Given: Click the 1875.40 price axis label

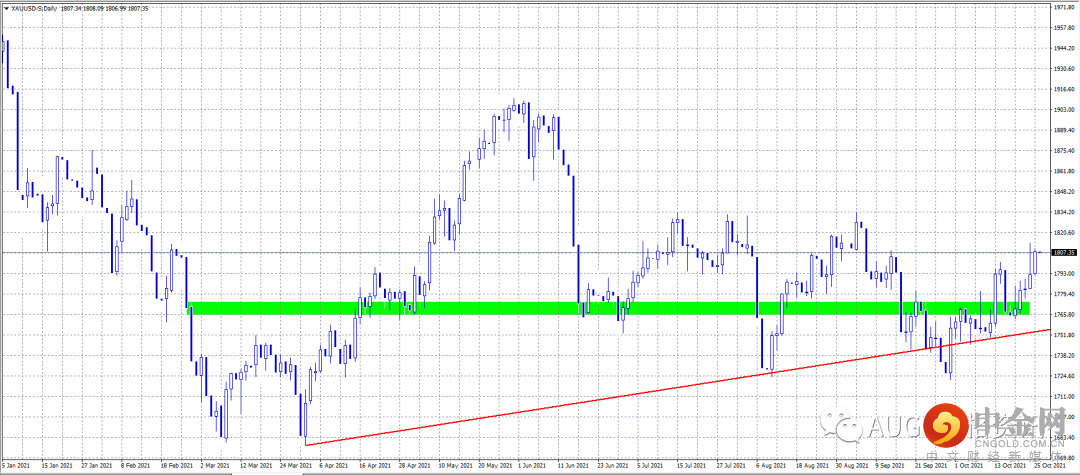Looking at the screenshot, I should 1064,150.
